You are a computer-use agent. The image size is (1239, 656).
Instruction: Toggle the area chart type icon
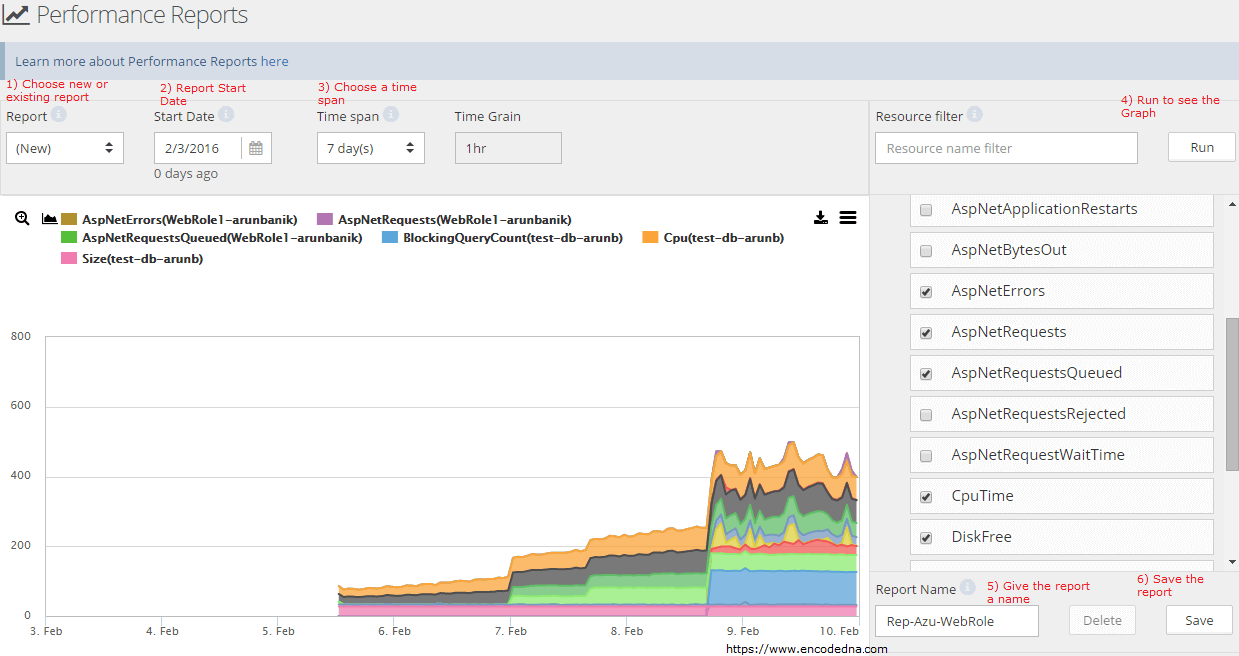[x=49, y=219]
